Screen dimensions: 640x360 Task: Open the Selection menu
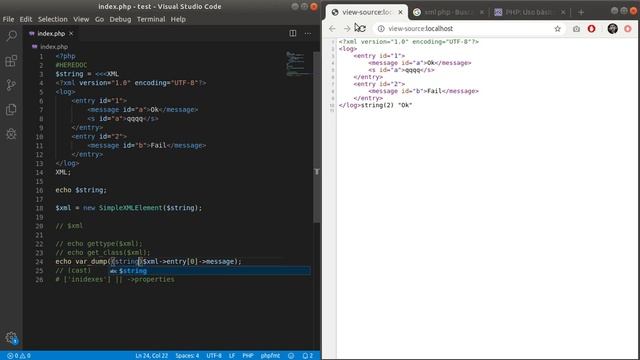(53, 19)
